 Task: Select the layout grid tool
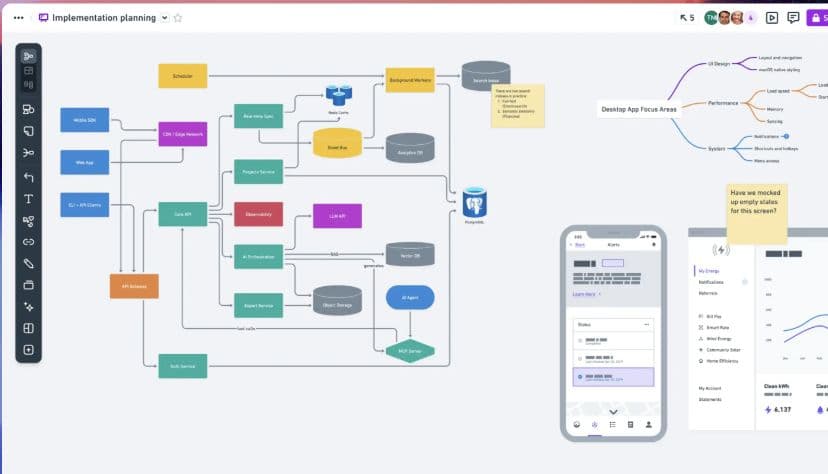coord(29,328)
